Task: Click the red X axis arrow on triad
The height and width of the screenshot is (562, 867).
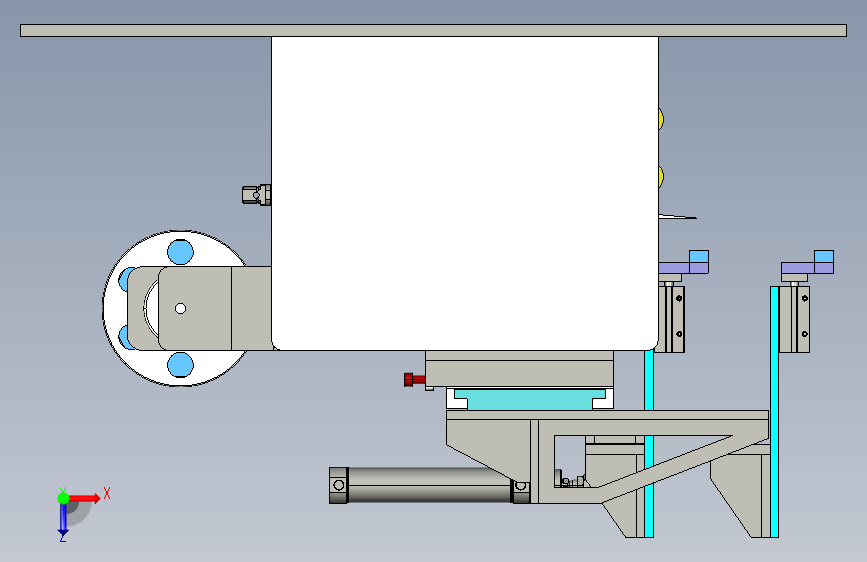Action: [85, 498]
